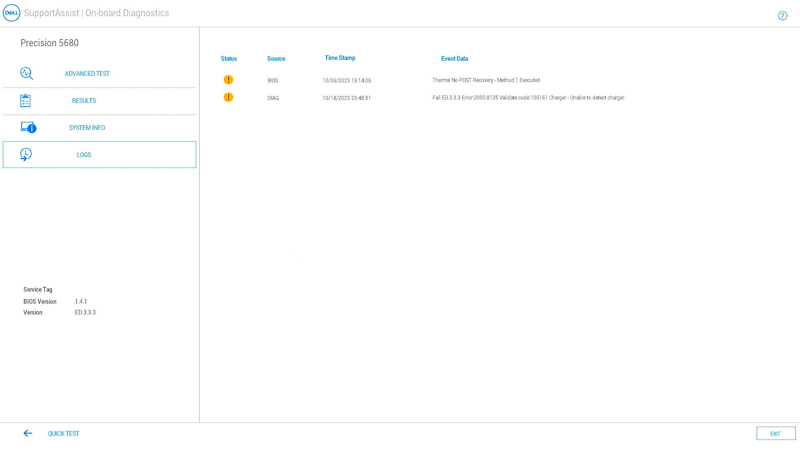Select the Logs menu item

[99, 155]
